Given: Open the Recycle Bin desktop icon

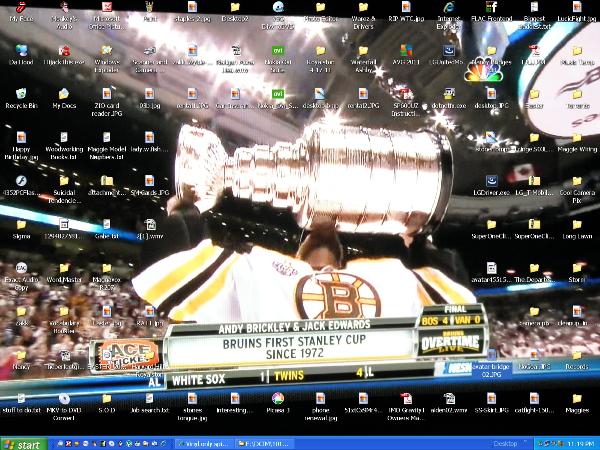Looking at the screenshot, I should pos(20,94).
